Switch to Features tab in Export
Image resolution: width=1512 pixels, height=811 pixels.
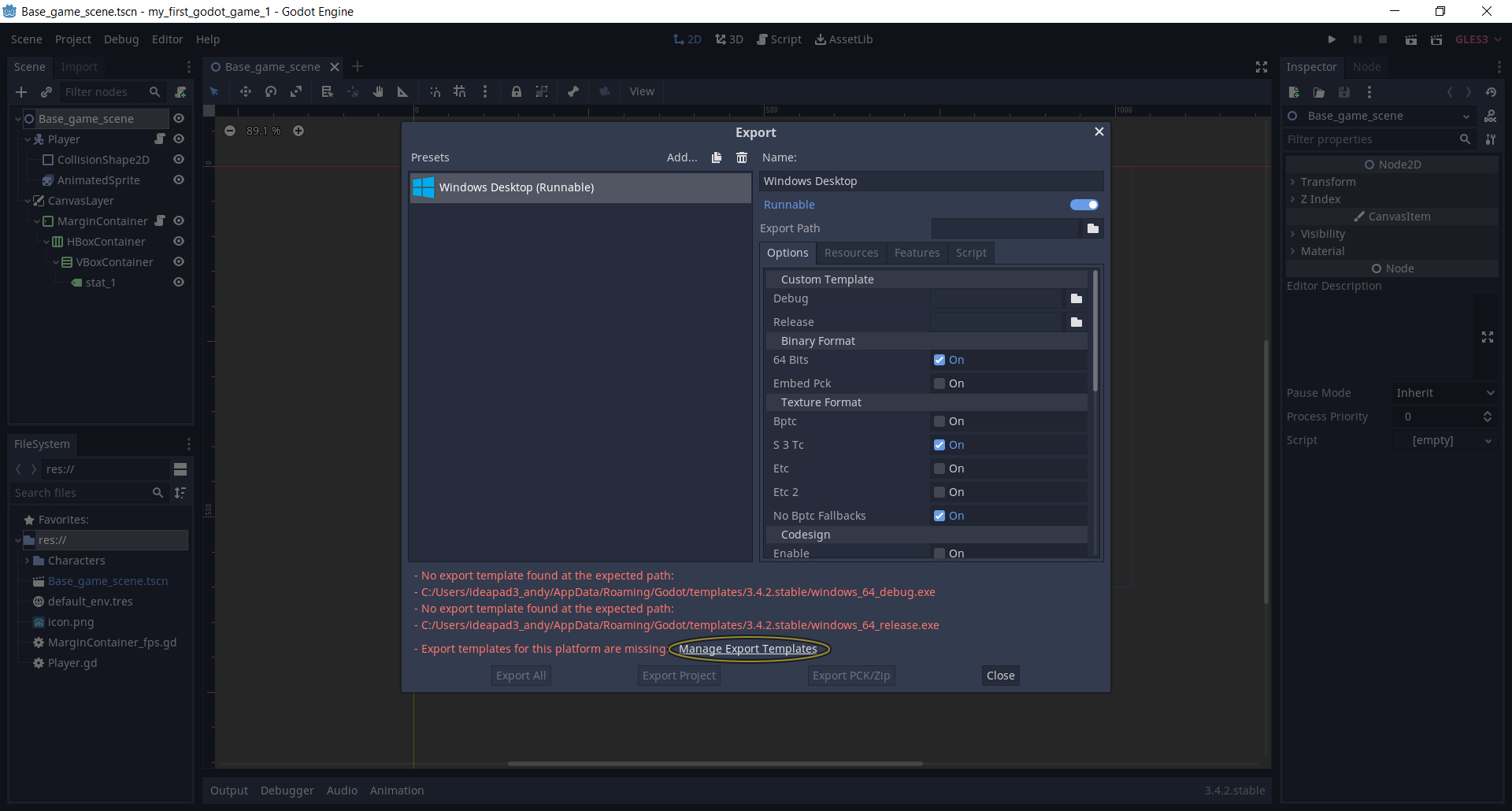(x=917, y=253)
